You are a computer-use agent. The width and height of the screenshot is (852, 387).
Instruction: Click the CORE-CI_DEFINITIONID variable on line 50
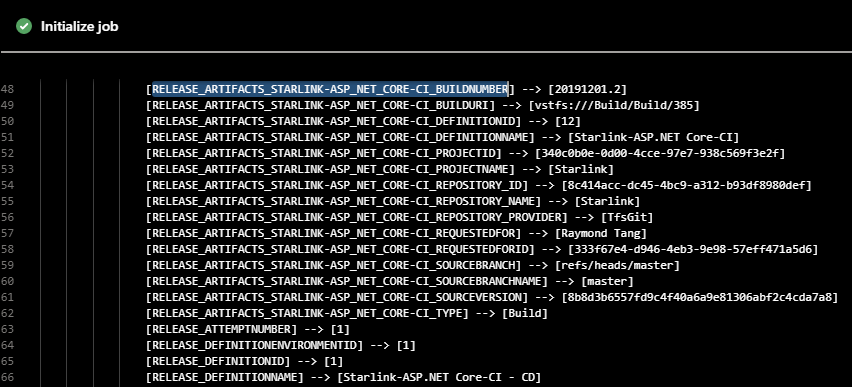pyautogui.click(x=333, y=121)
